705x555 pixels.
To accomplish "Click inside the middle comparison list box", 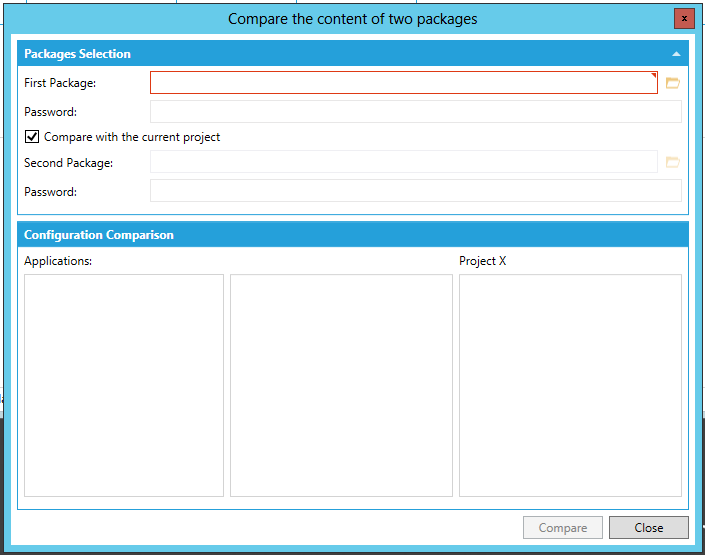I will coord(341,385).
